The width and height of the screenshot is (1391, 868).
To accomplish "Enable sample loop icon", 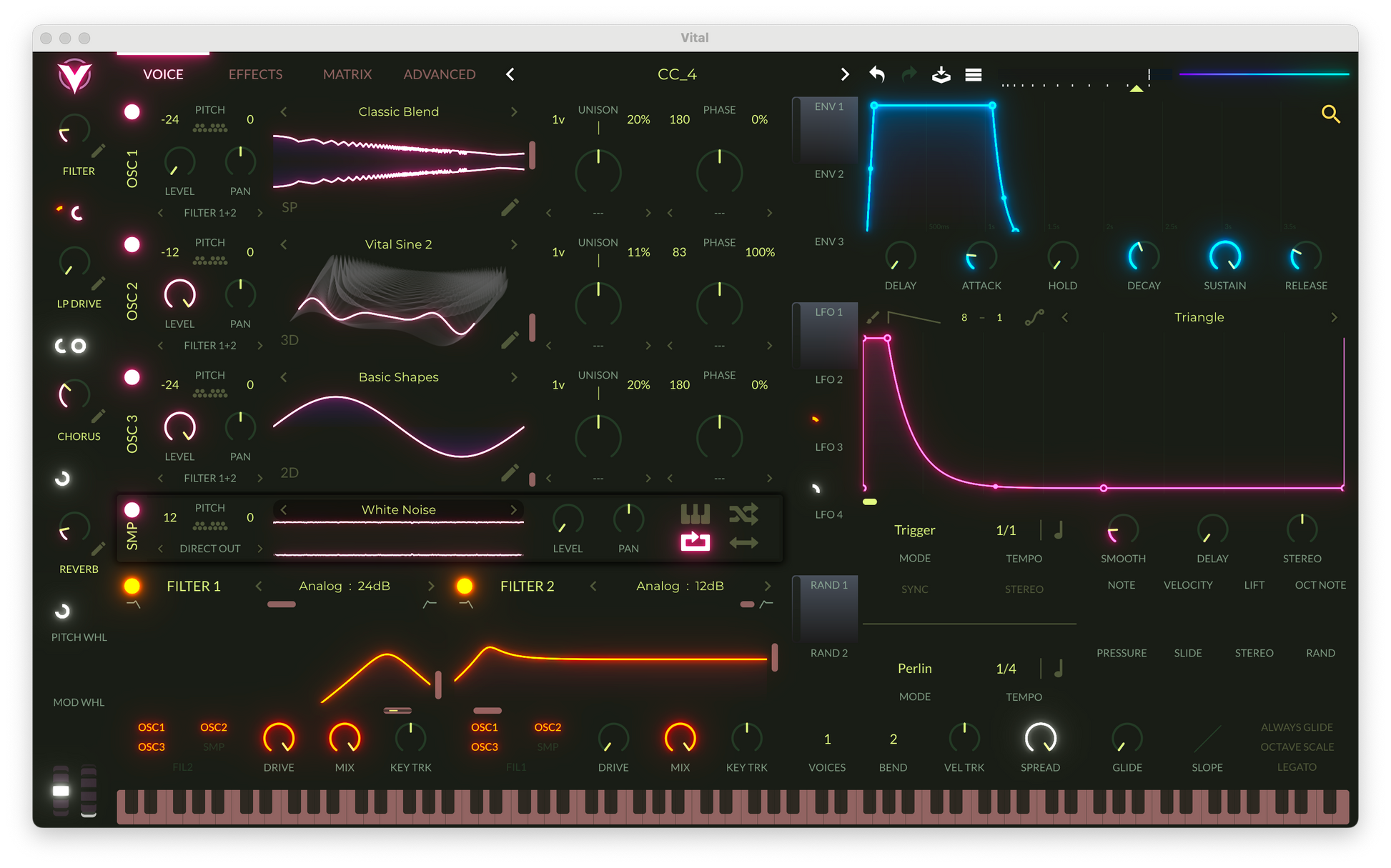I will [695, 542].
